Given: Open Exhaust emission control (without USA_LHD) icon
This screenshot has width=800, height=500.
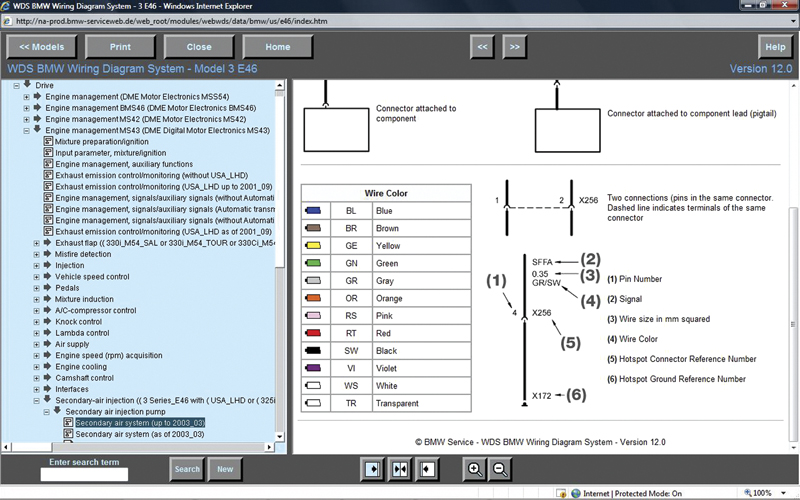Looking at the screenshot, I should (x=48, y=175).
